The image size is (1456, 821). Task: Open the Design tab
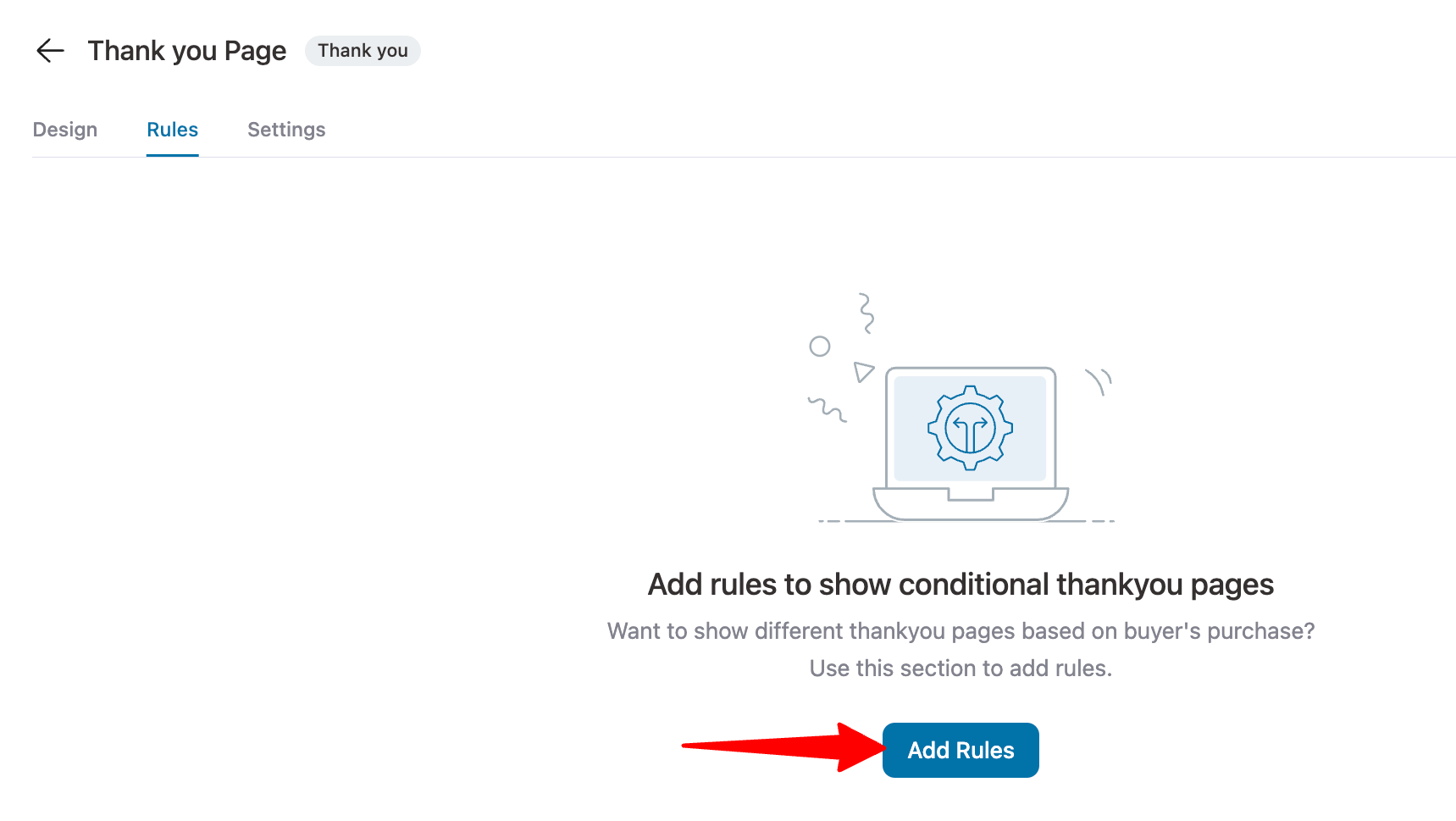(x=65, y=130)
